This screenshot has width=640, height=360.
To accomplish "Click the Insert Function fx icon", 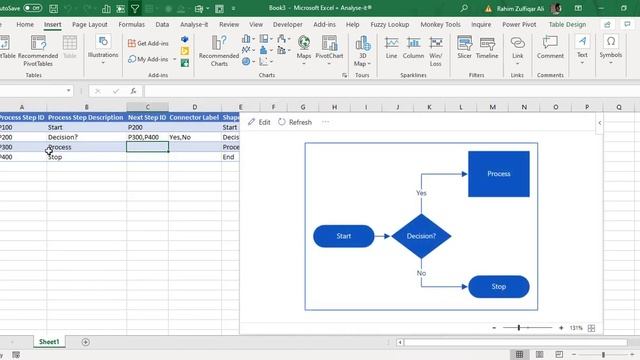I will coord(133,91).
